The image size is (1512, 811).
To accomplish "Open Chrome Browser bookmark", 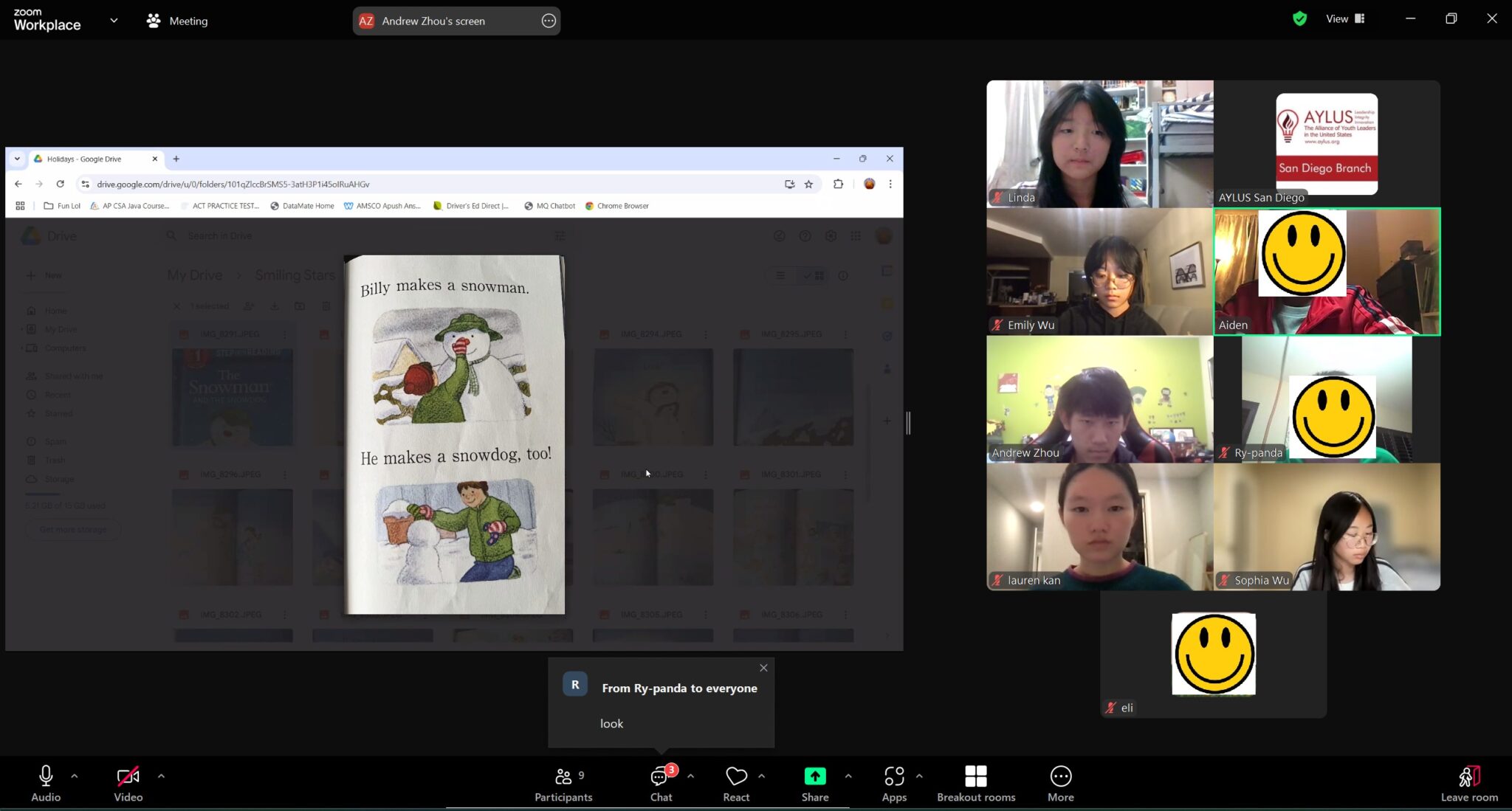I will tap(616, 206).
